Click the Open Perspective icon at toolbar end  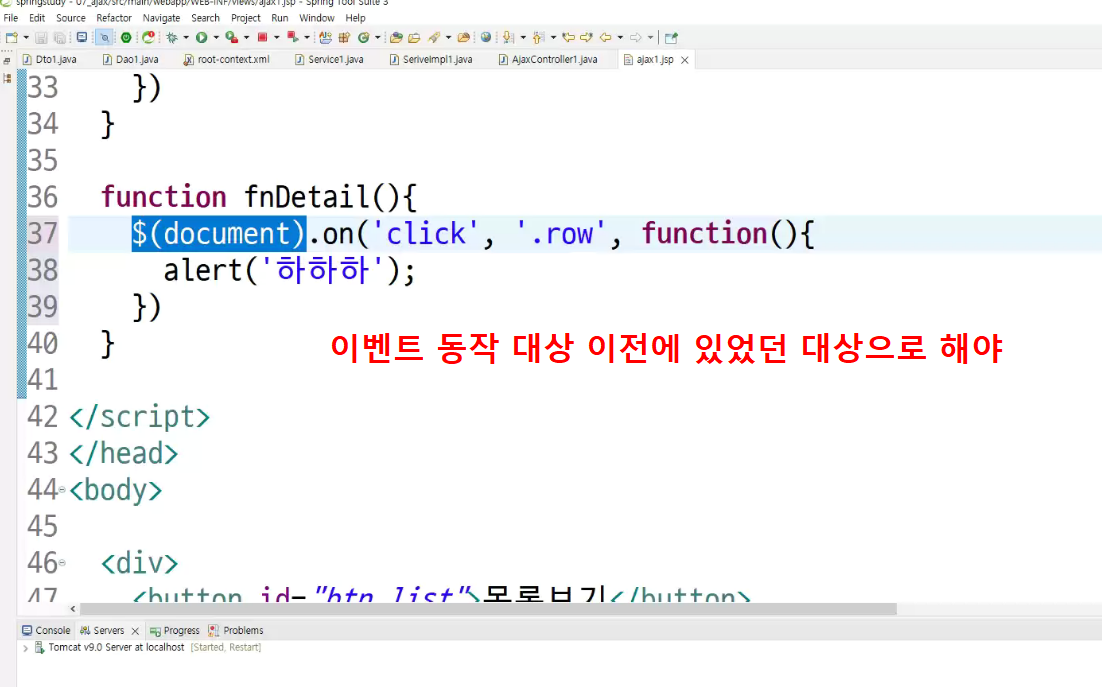(671, 37)
